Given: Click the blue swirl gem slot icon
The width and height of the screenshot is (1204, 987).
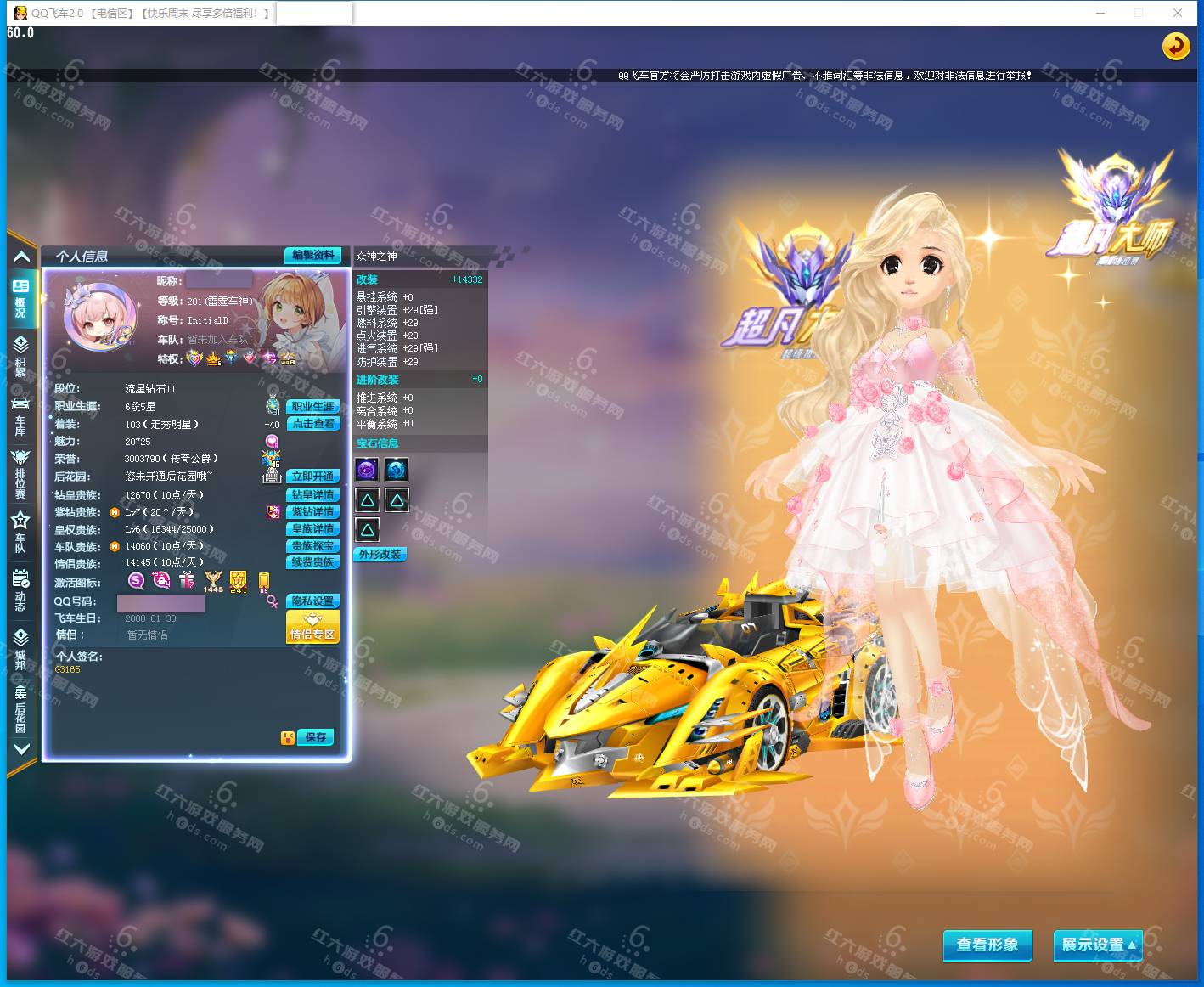Looking at the screenshot, I should click(x=397, y=469).
